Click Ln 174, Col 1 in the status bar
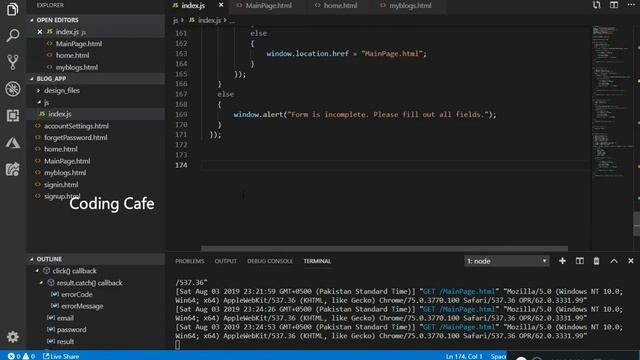The image size is (640, 360). point(464,356)
